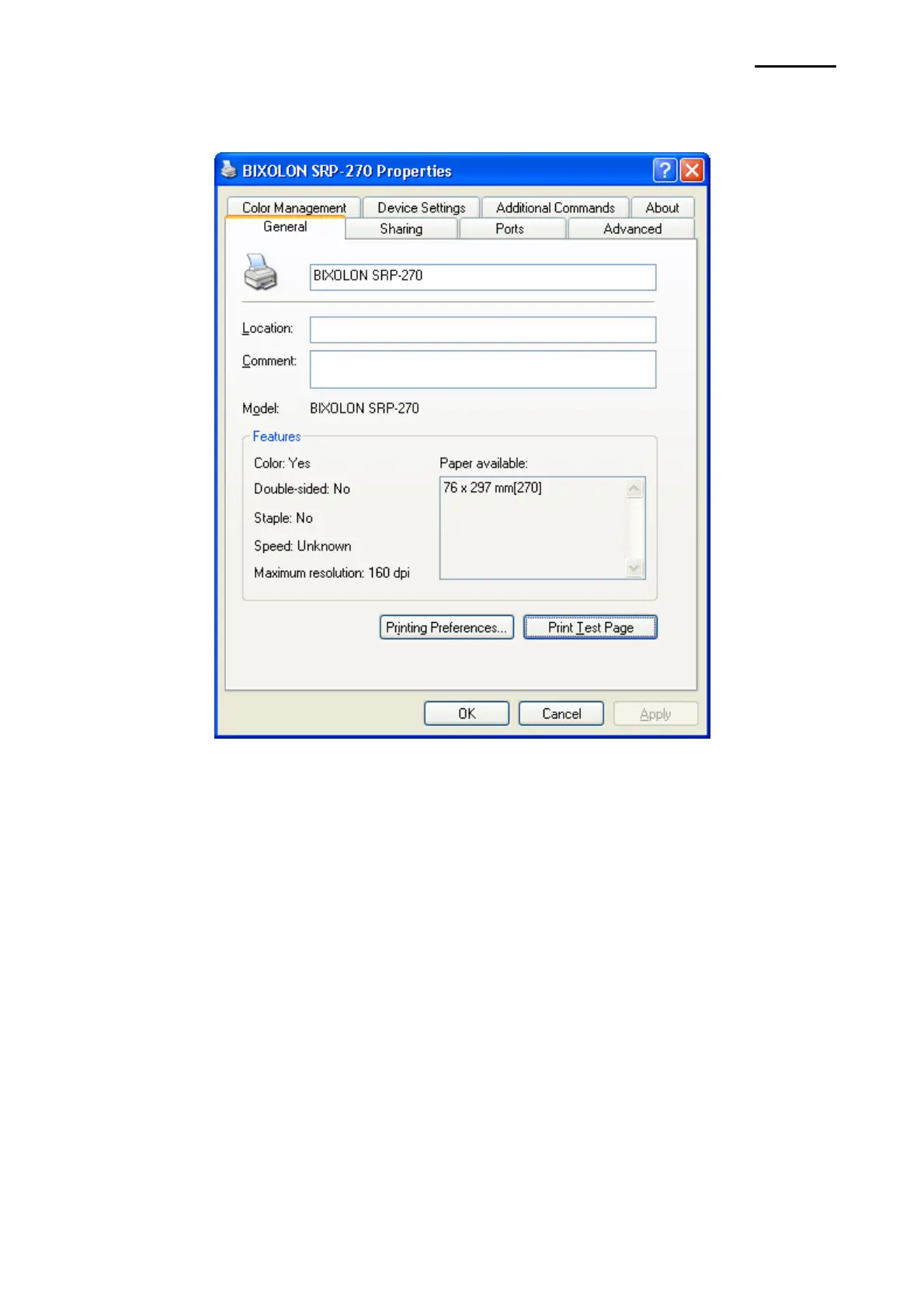Select the General tab
Image resolution: width=924 pixels, height=1308 pixels.
click(285, 227)
